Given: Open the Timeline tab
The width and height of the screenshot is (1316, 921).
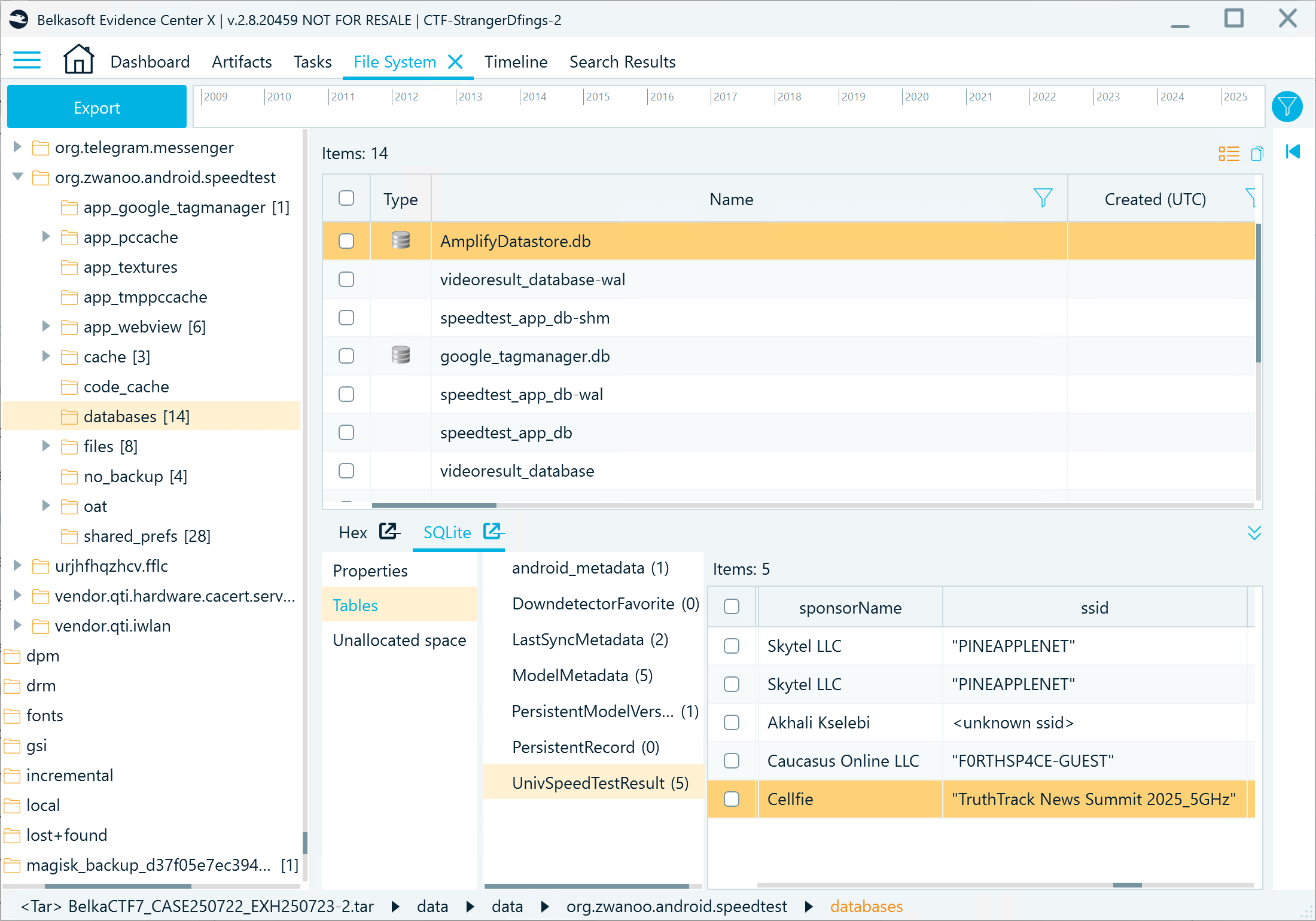Looking at the screenshot, I should pyautogui.click(x=516, y=62).
